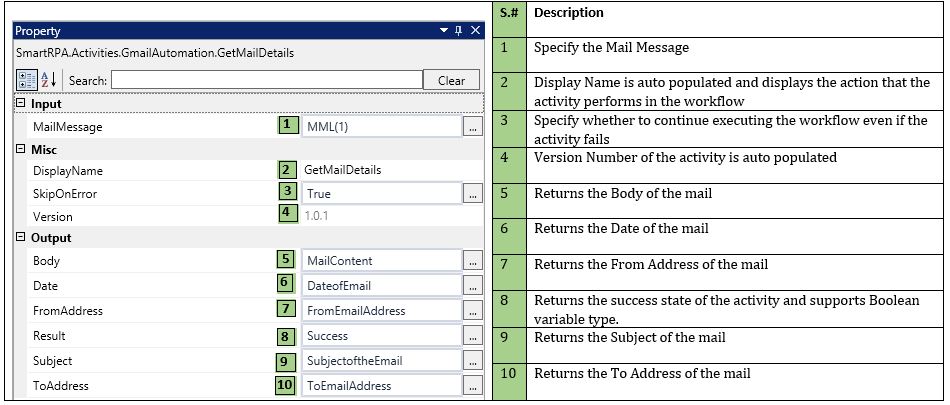Viewport: 950px width, 405px height.
Task: Pin the Property panel with the auto-hide icon
Action: [458, 31]
